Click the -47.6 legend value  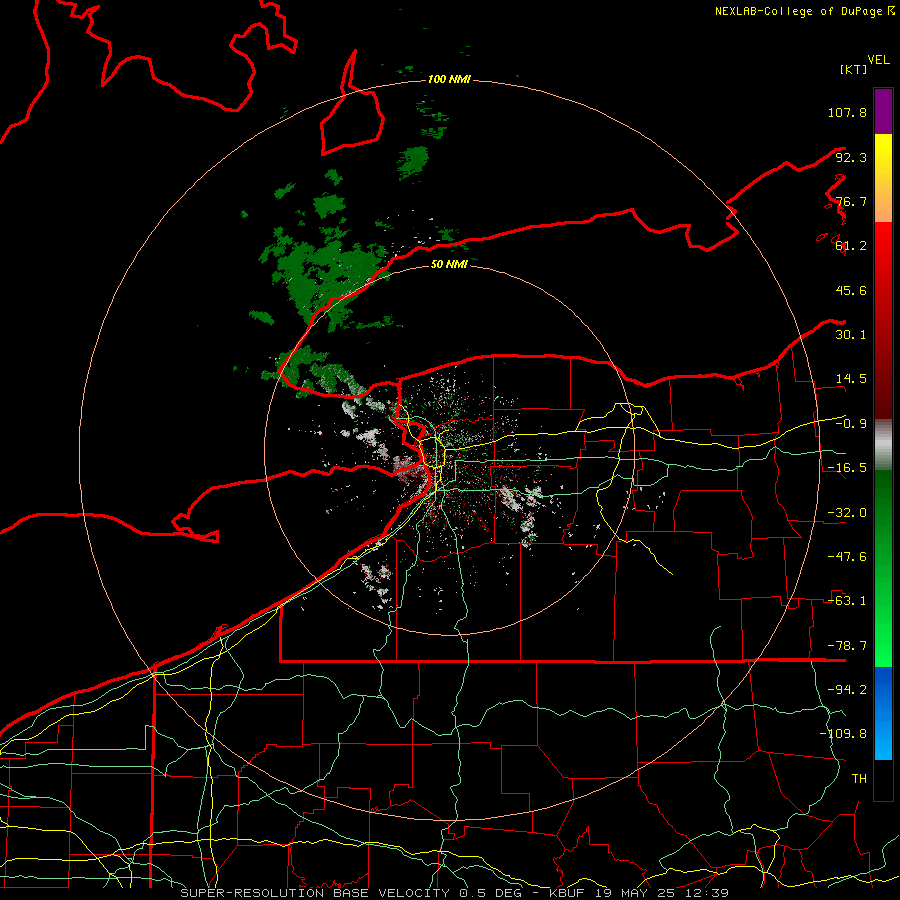click(847, 557)
